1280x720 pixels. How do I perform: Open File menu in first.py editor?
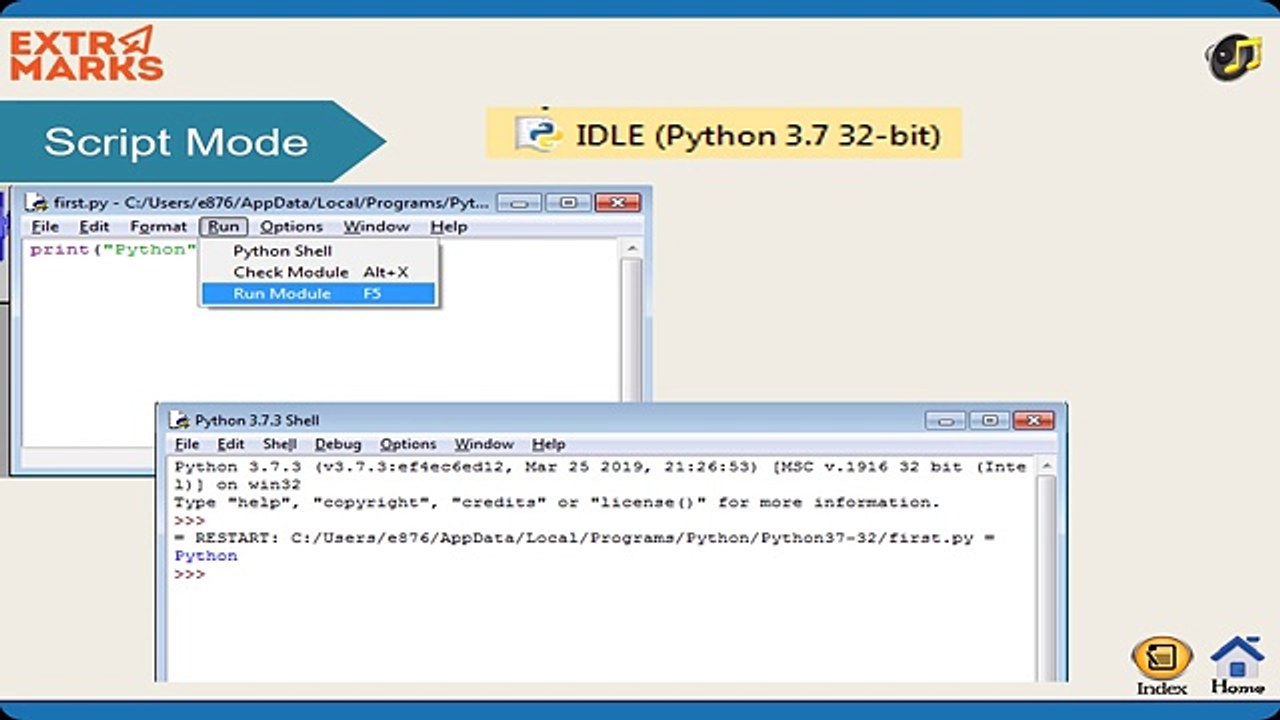click(45, 227)
